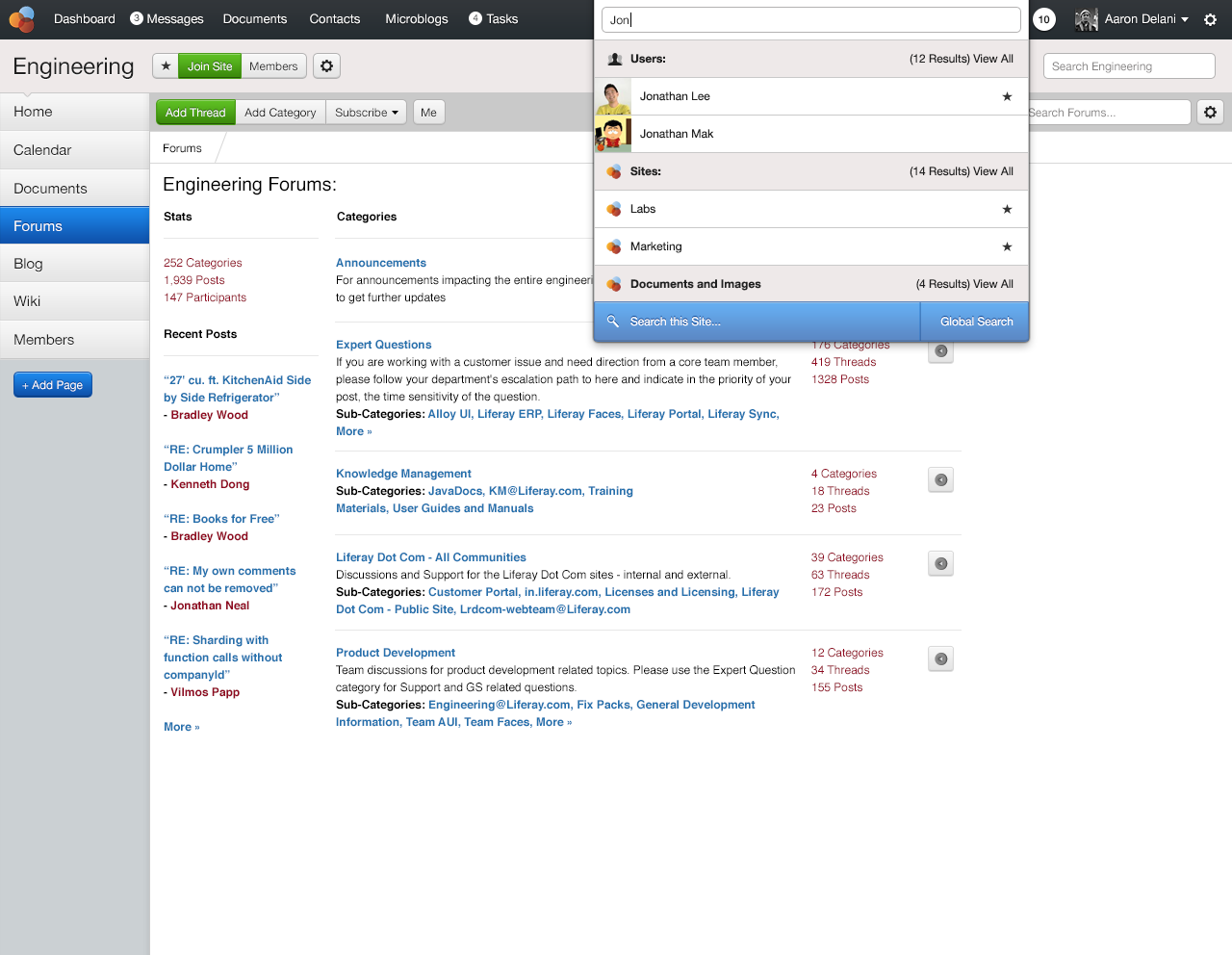Open the Customer Portal sub-category
1232x955 pixels.
(x=474, y=592)
